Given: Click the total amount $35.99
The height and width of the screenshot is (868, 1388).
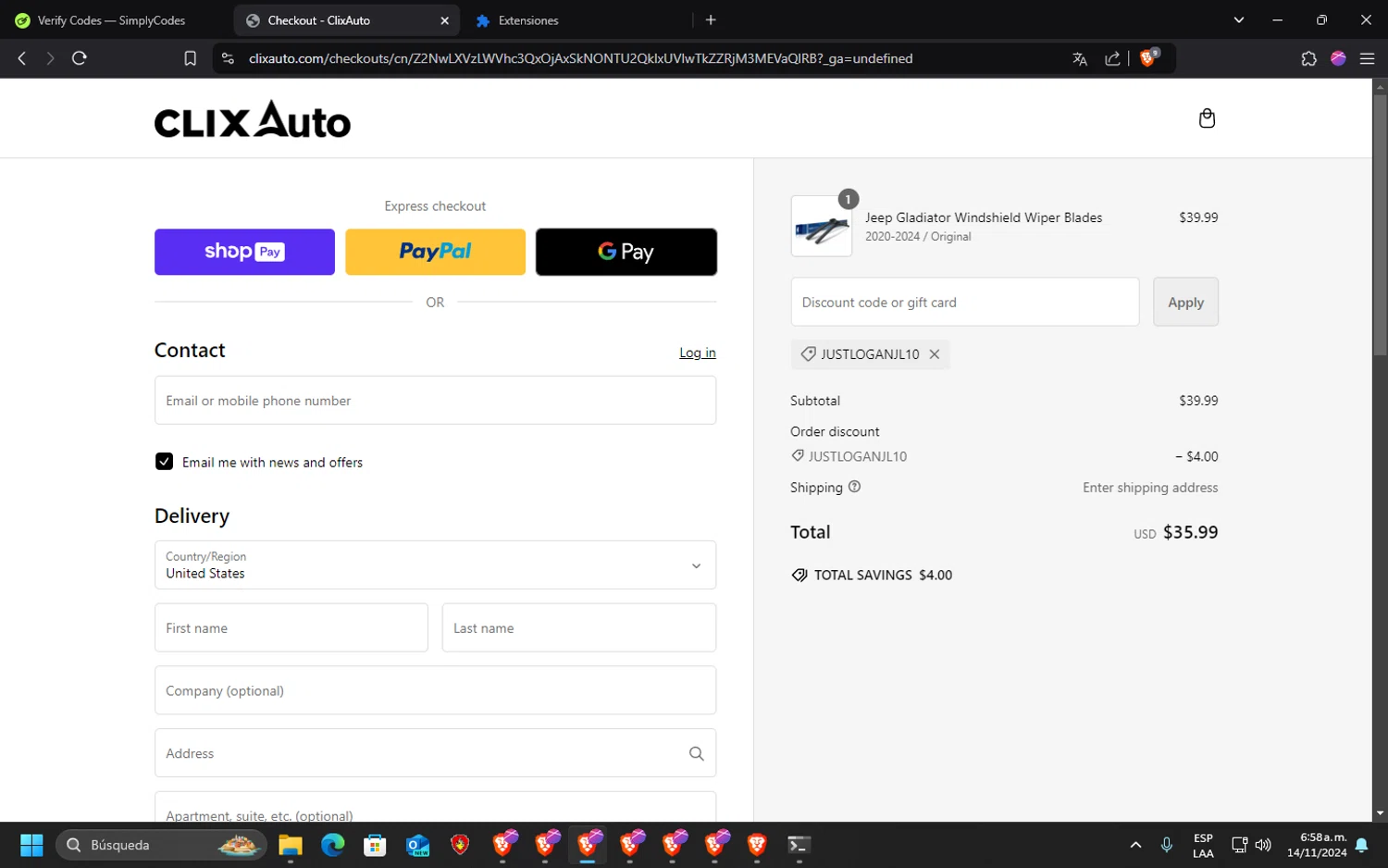Looking at the screenshot, I should (1190, 532).
